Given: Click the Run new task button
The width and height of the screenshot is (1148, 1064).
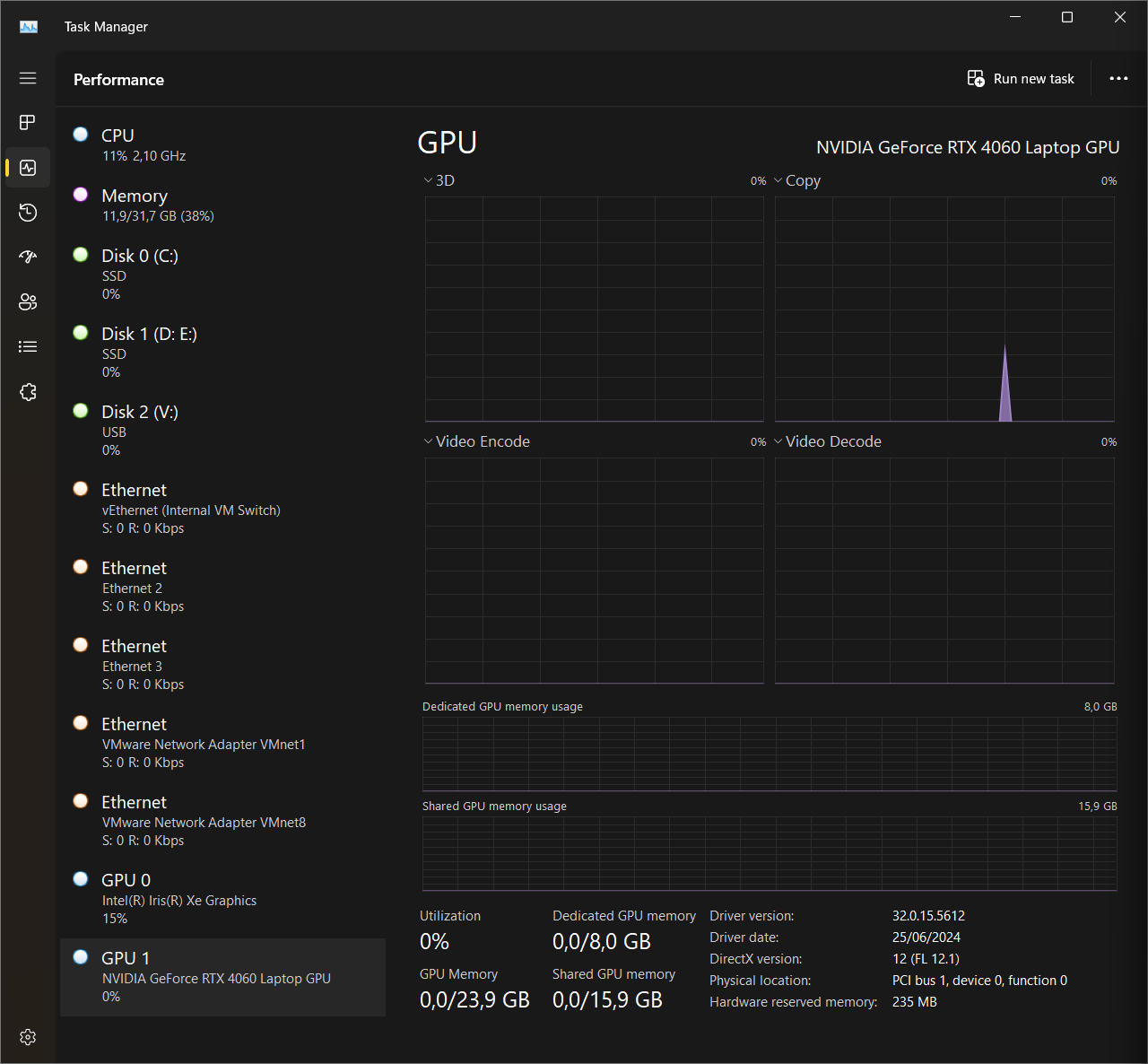Looking at the screenshot, I should point(1021,79).
